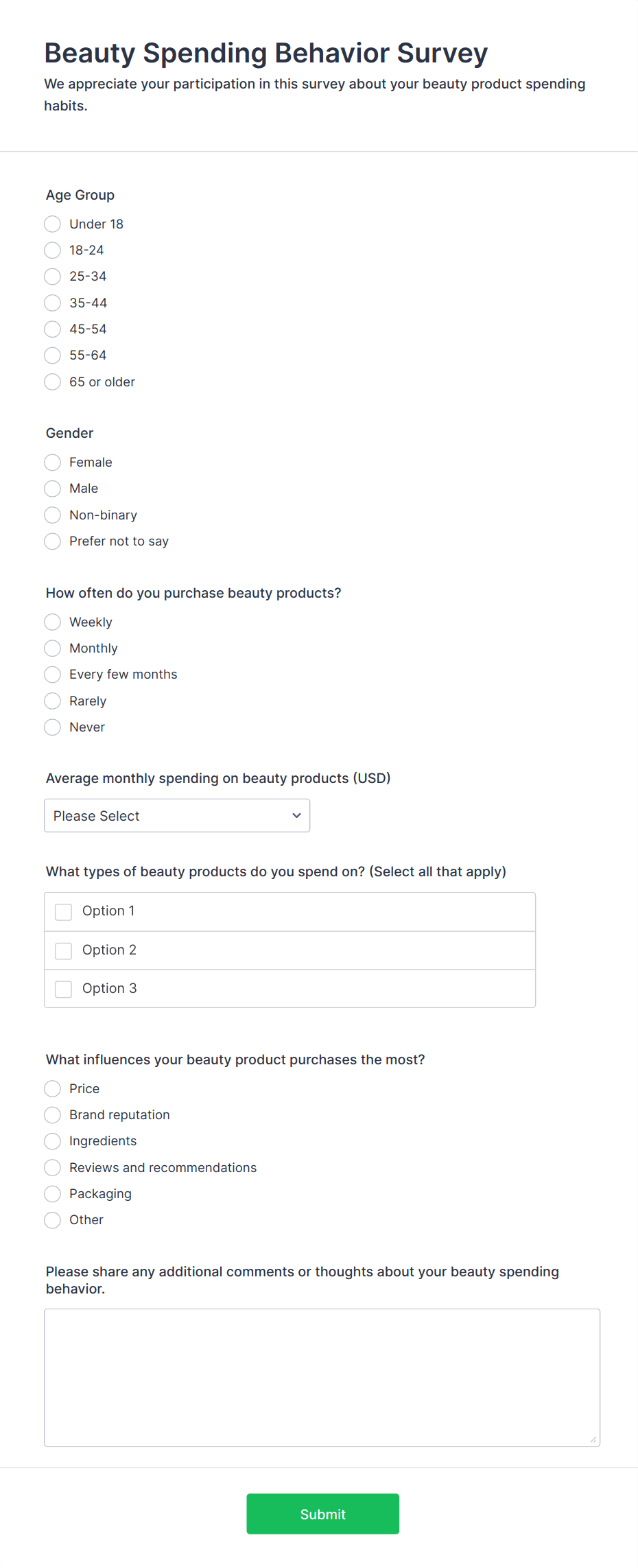
Task: Select the Under 18 age group
Action: [x=53, y=224]
